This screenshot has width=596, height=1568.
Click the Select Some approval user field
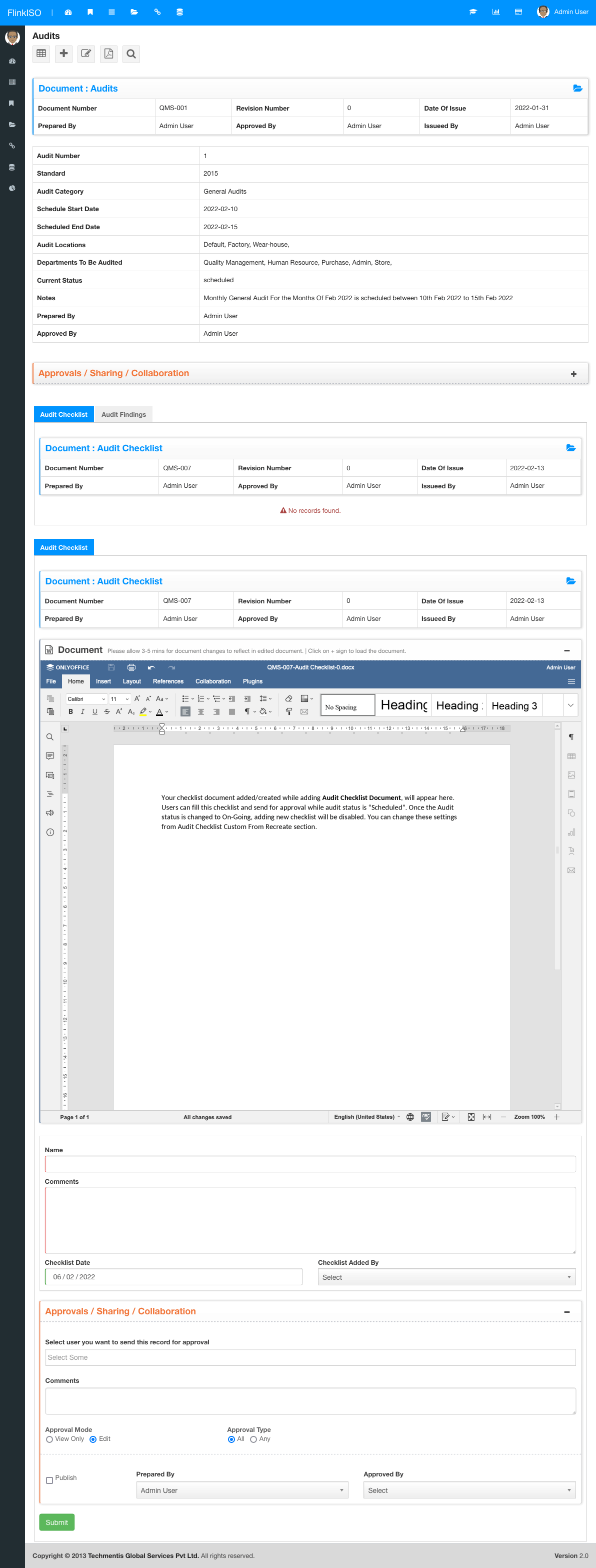click(x=310, y=1357)
